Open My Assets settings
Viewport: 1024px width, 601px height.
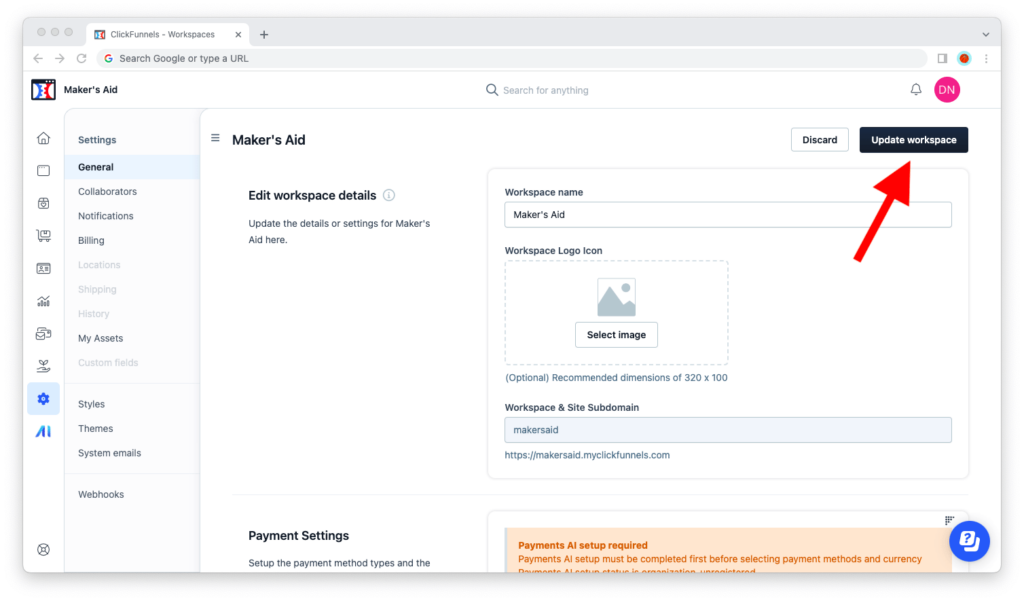[101, 338]
